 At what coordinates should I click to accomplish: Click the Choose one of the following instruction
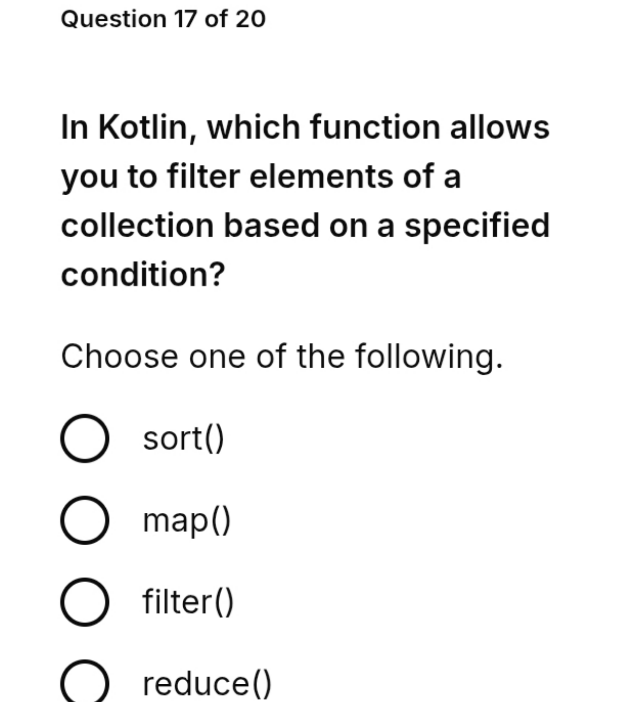pyautogui.click(x=282, y=357)
